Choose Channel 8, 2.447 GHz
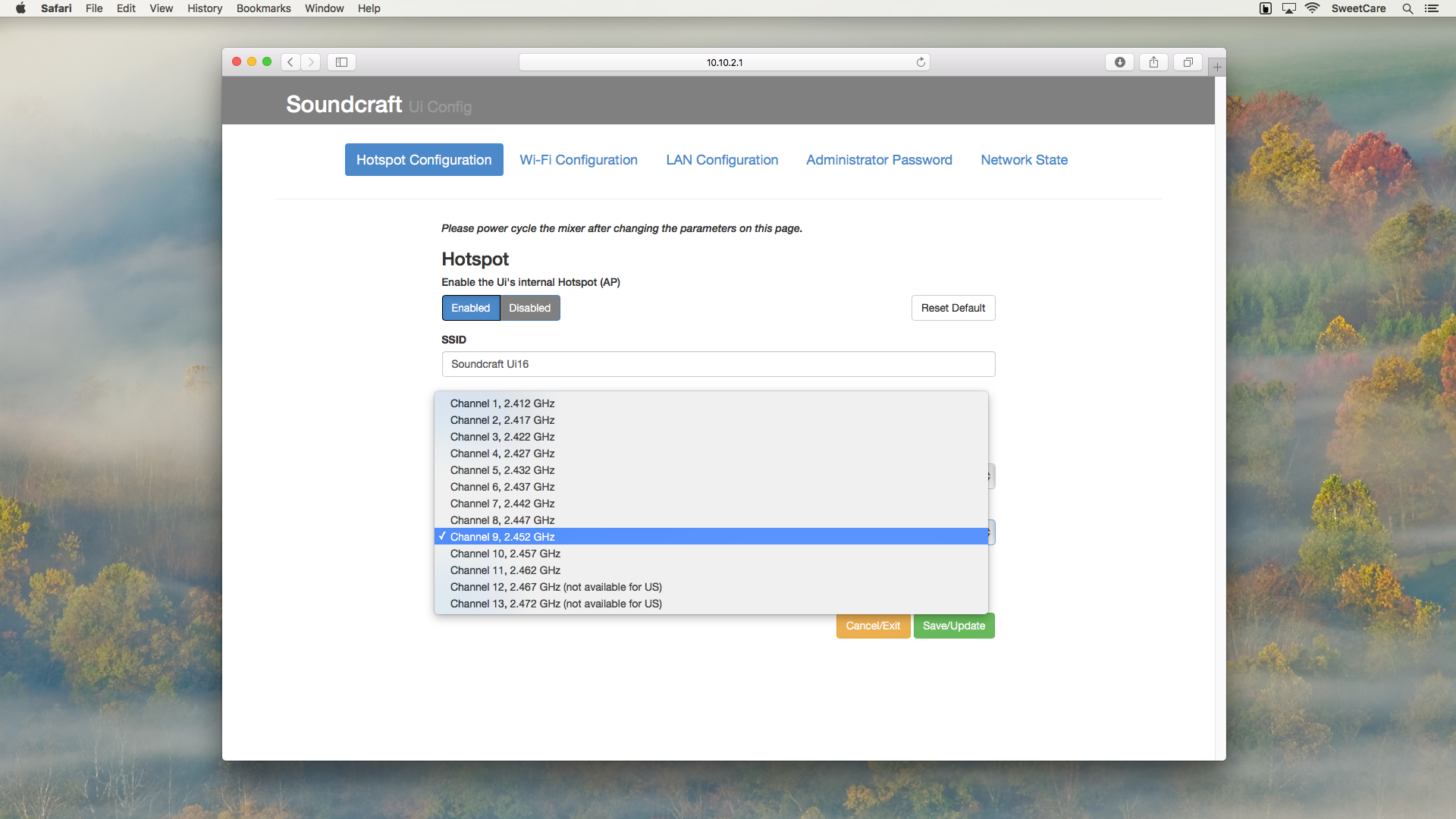The image size is (1456, 819). [x=711, y=520]
